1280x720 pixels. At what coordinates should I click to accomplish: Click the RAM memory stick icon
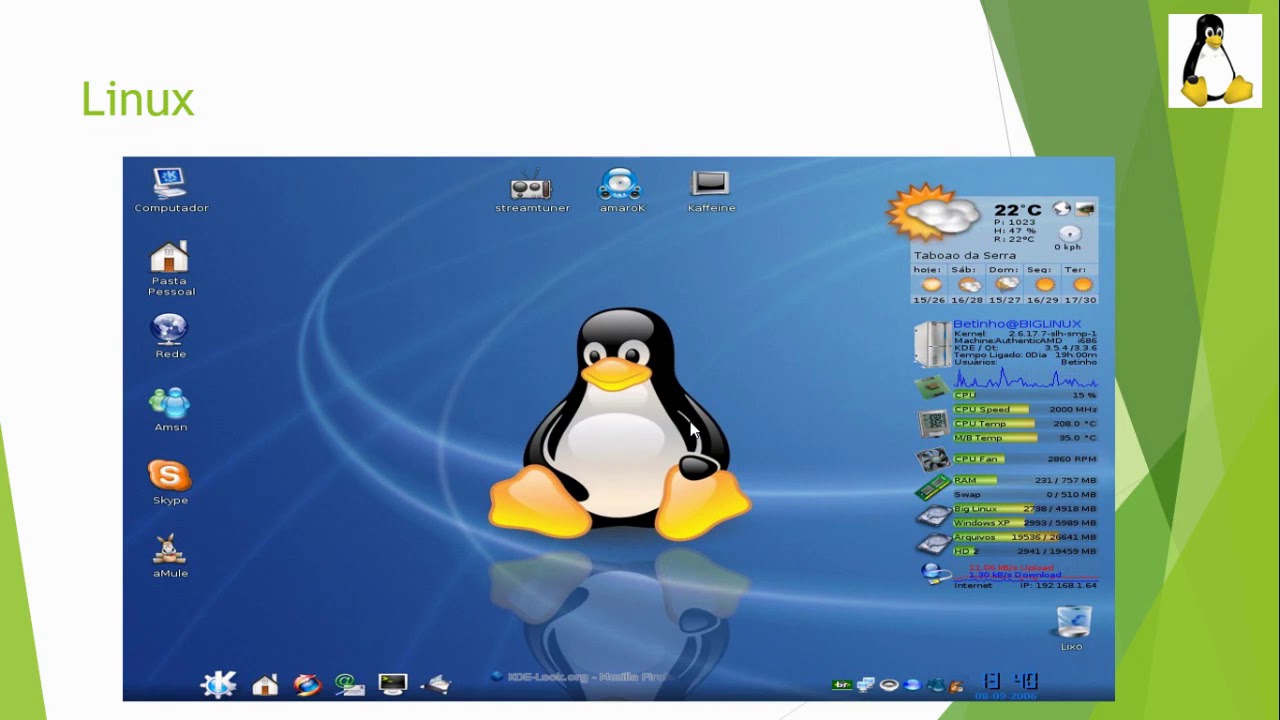click(932, 488)
